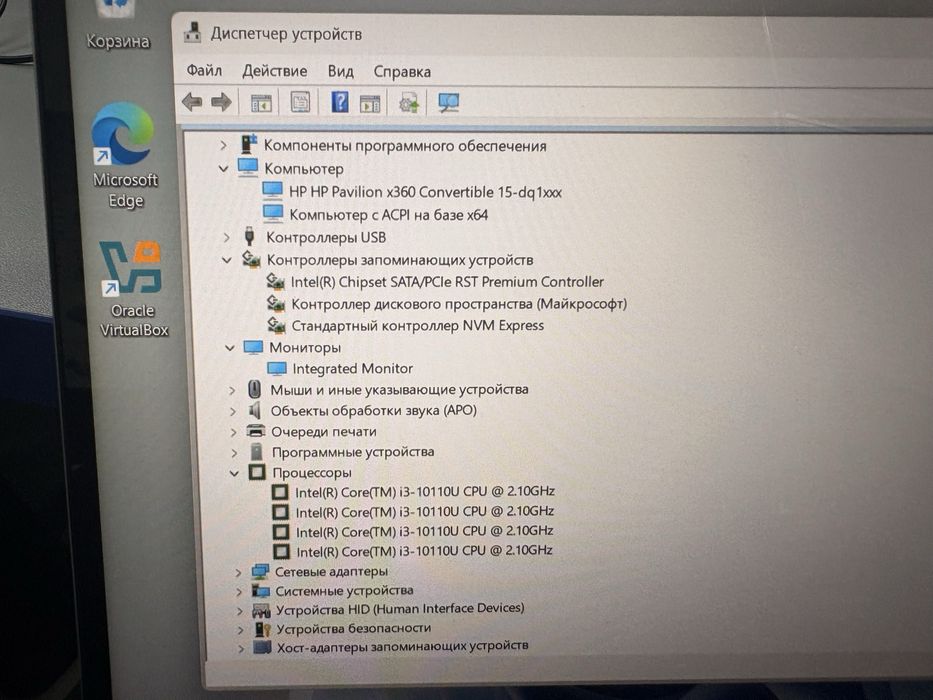
Task: Open the Справка menu
Action: (x=402, y=72)
